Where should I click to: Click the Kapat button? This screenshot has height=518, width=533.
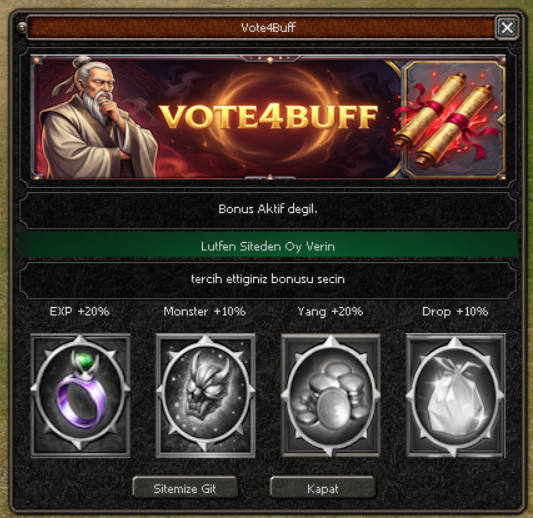[x=323, y=488]
